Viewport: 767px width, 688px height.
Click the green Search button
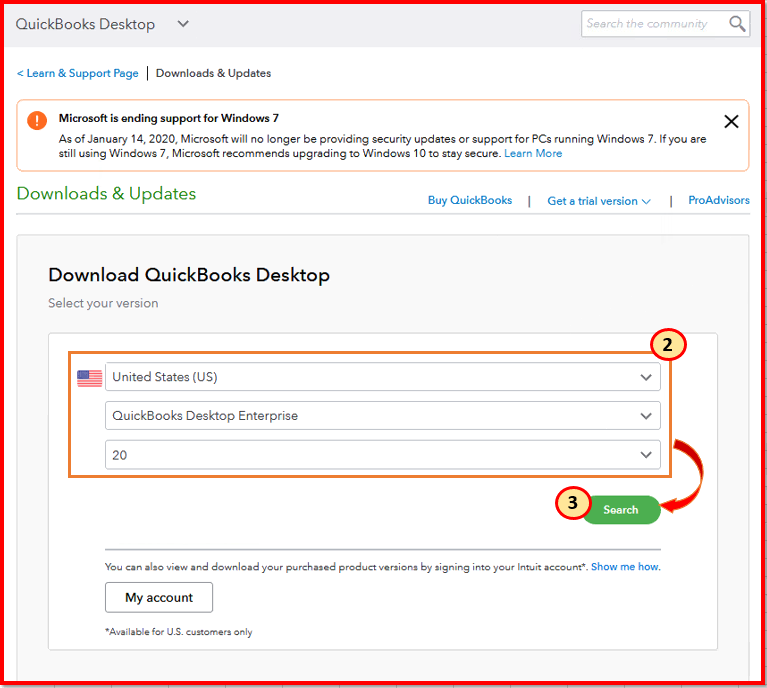(x=620, y=509)
